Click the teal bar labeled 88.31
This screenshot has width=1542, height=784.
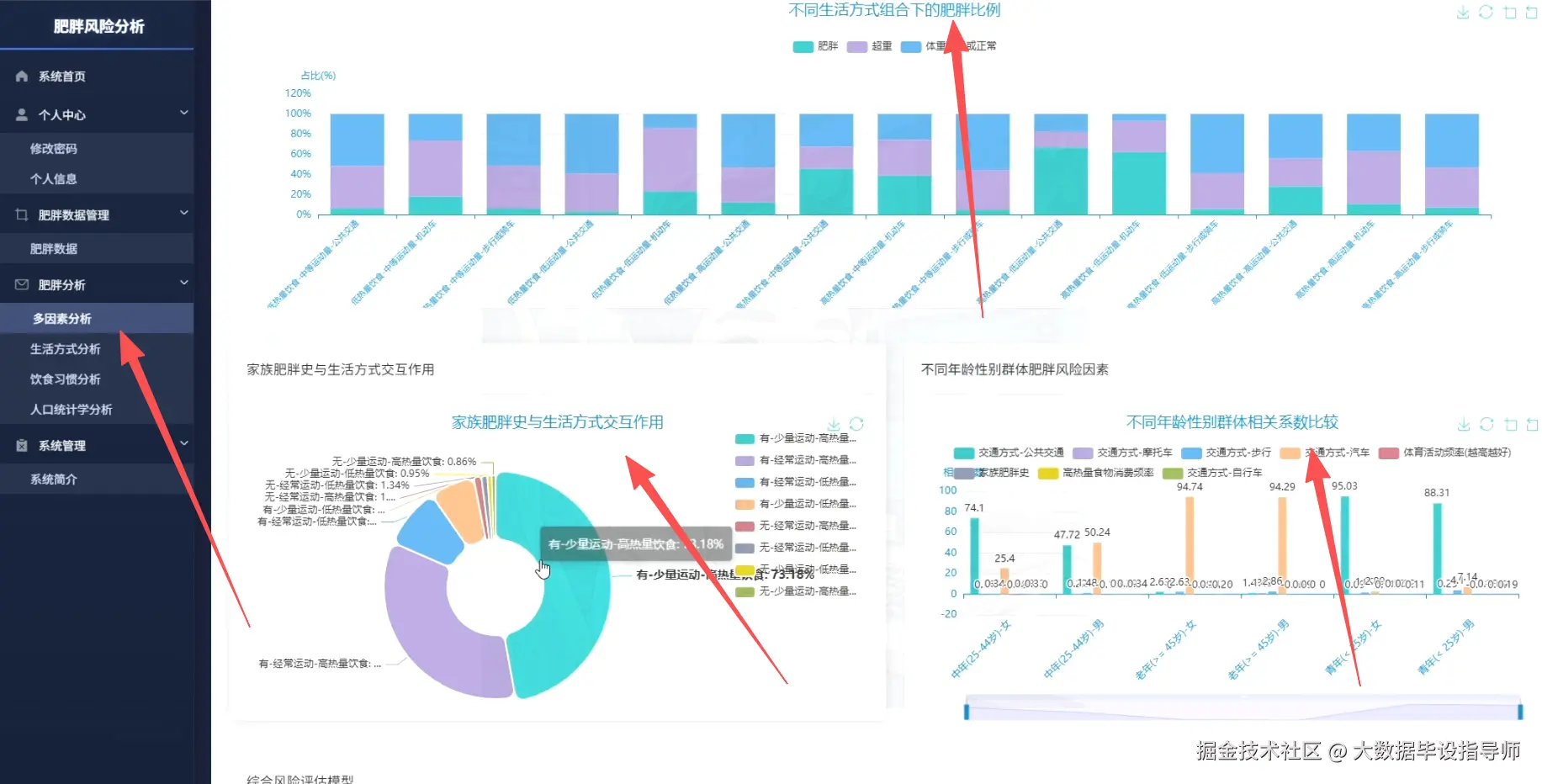pos(1437,548)
